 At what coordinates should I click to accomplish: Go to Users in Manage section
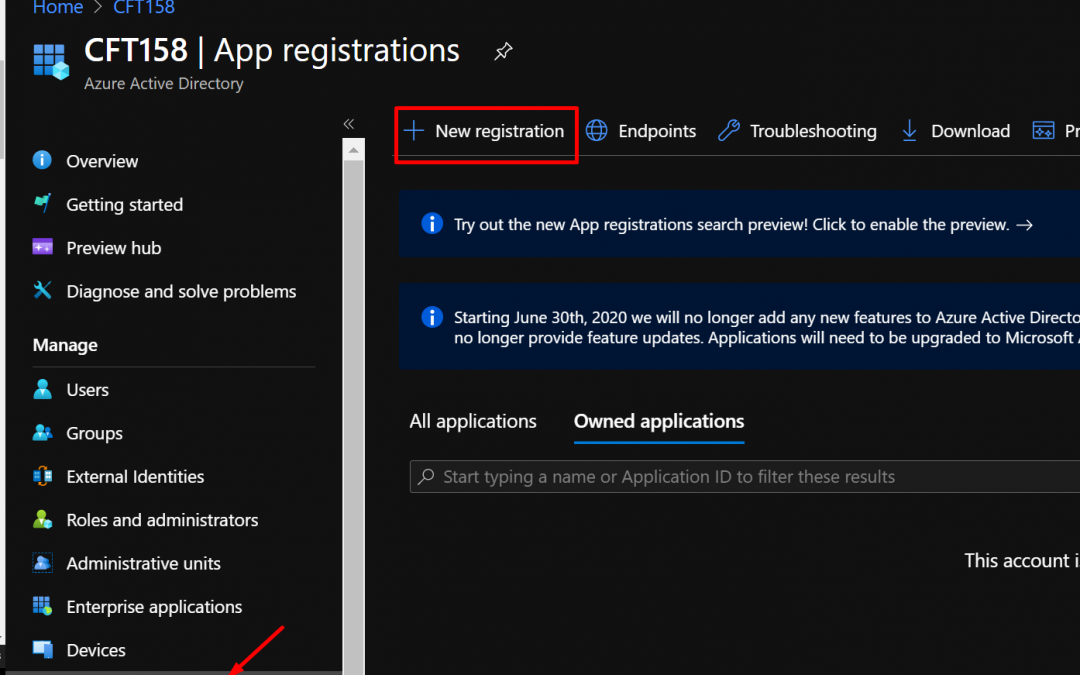pyautogui.click(x=87, y=390)
